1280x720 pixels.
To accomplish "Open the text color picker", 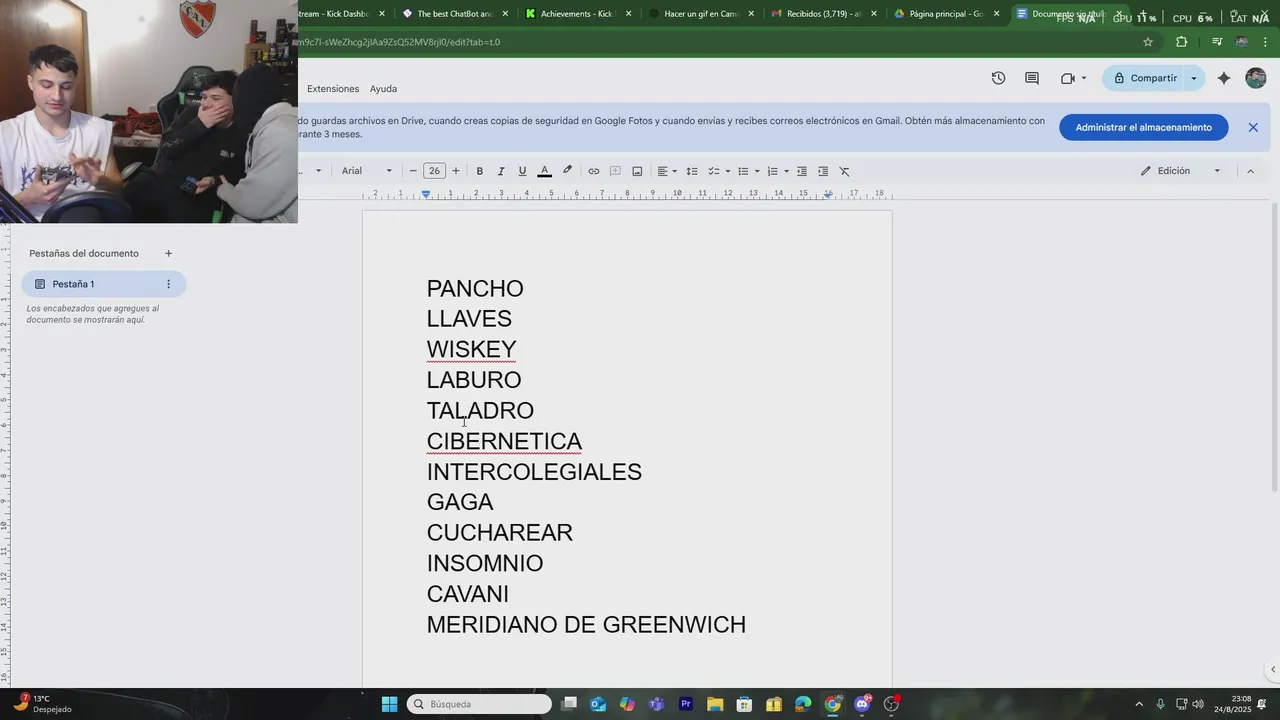I will pyautogui.click(x=544, y=171).
